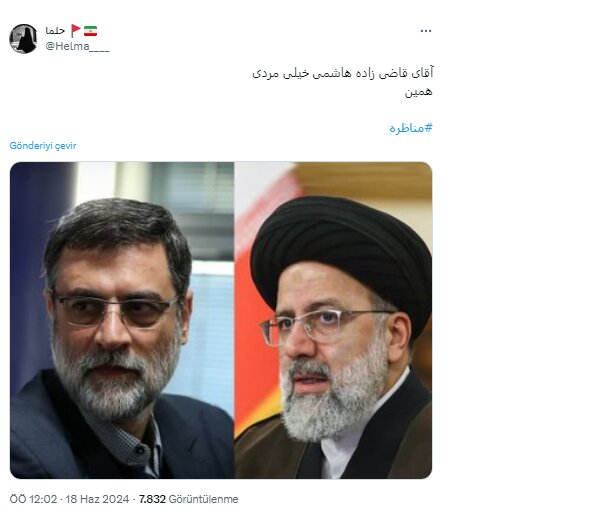Screen dimensions: 600x519
Task: Click the word مردی ending the first line
Action: (264, 73)
